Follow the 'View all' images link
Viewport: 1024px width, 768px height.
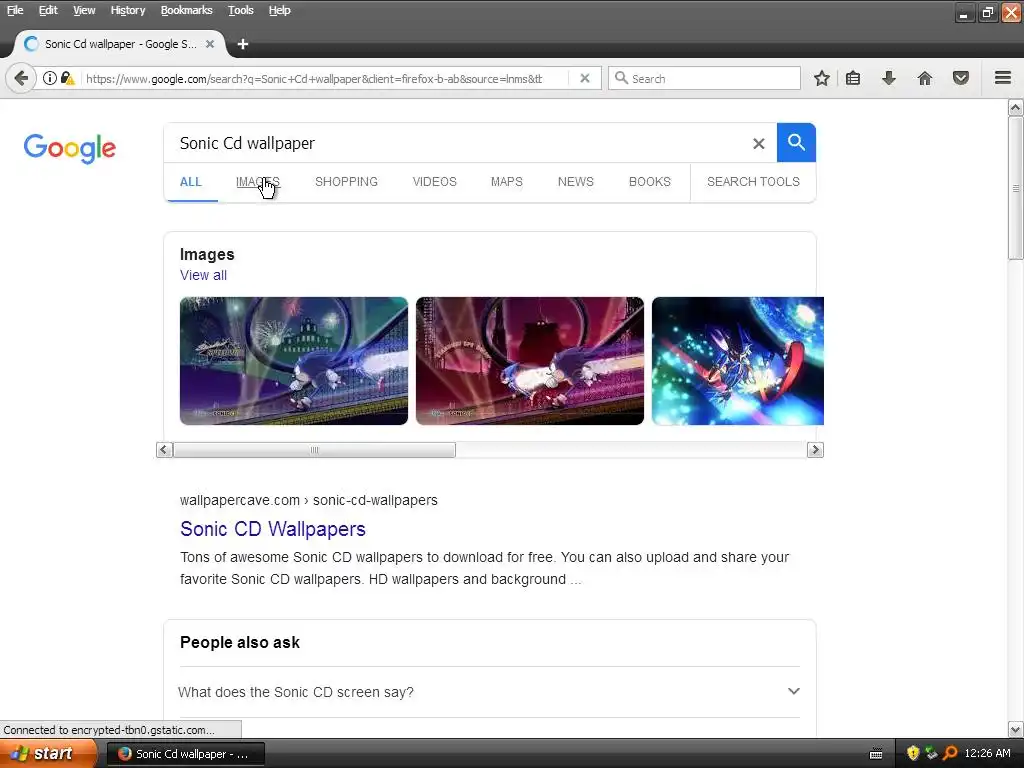(203, 275)
